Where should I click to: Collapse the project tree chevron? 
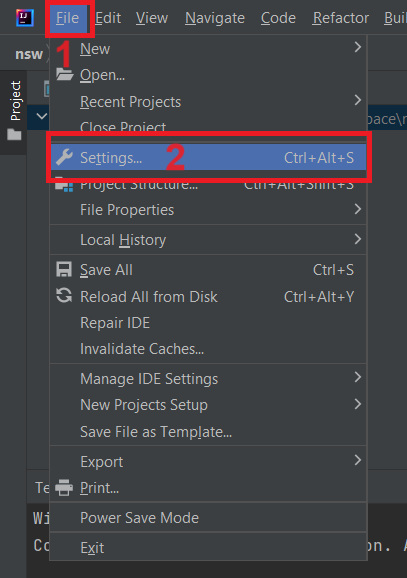tap(42, 116)
